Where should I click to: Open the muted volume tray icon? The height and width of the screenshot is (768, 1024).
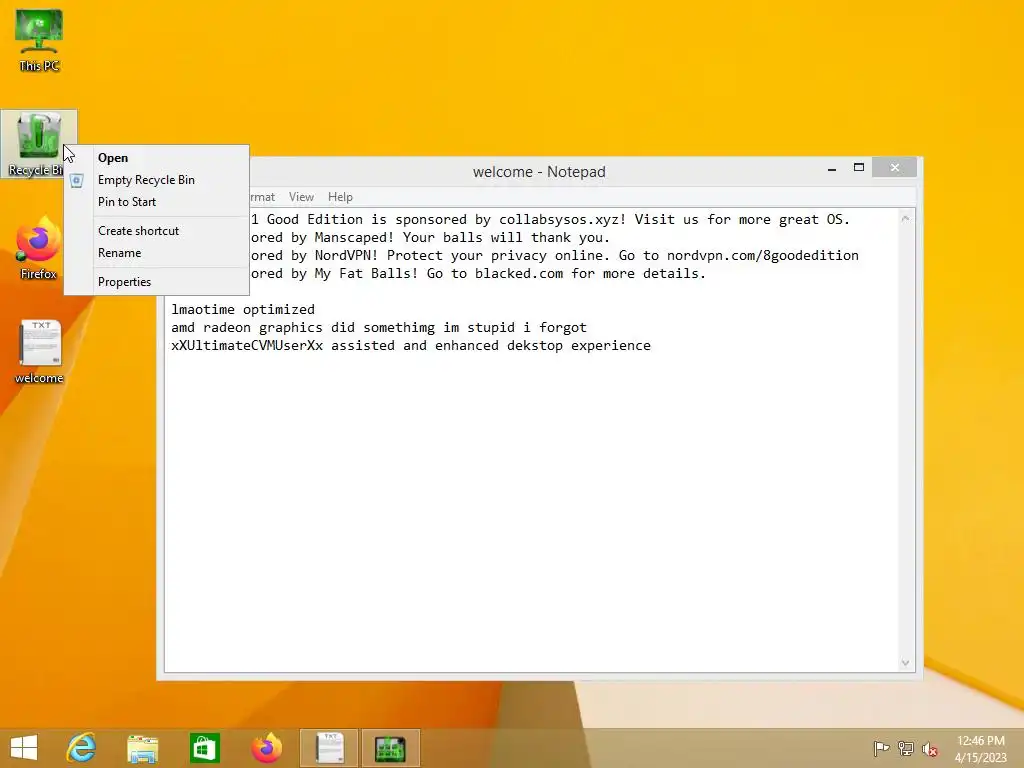(x=929, y=749)
